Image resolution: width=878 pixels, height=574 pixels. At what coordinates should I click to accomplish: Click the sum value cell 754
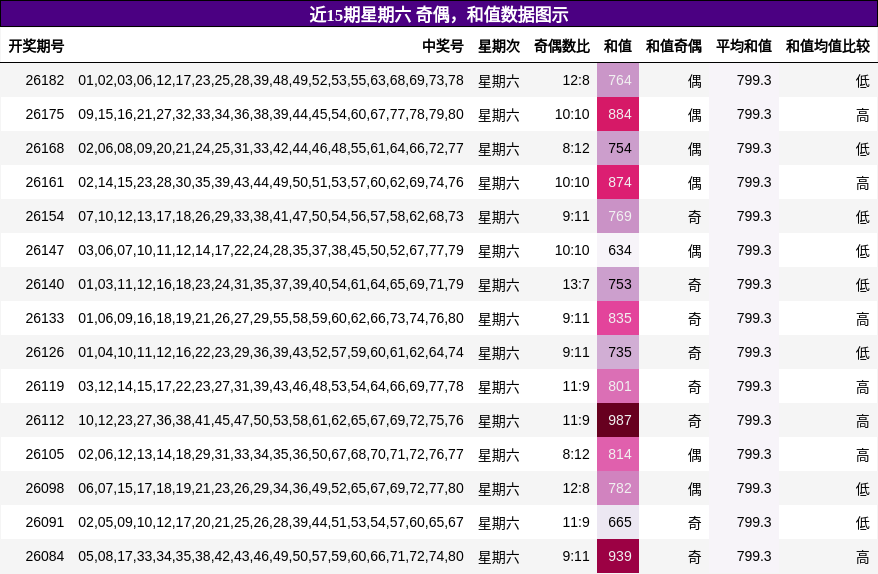coord(618,148)
